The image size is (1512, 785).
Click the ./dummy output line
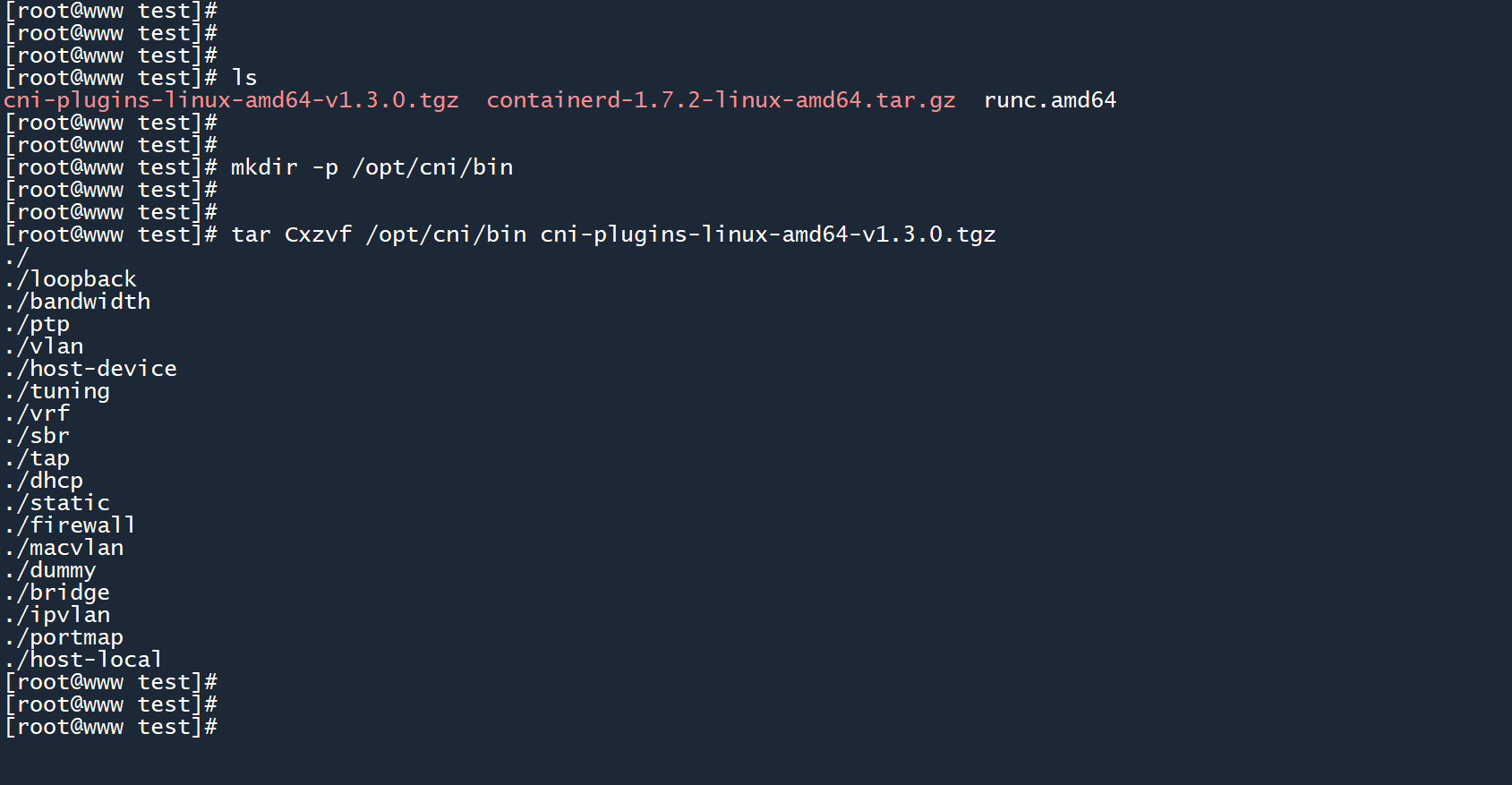[x=51, y=570]
